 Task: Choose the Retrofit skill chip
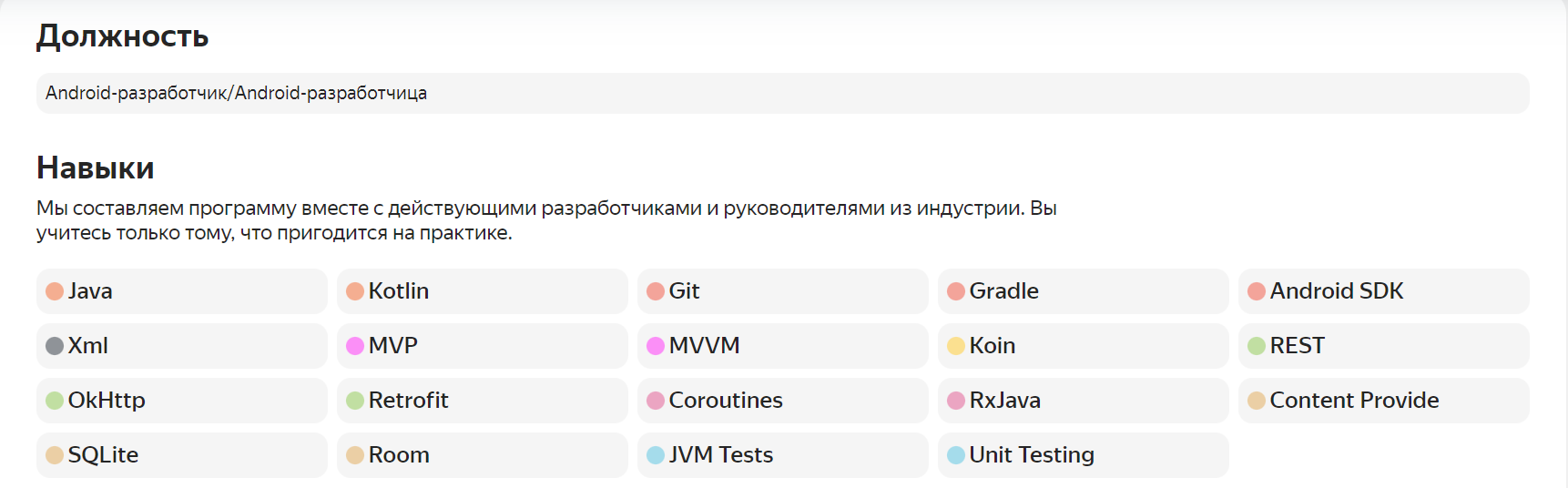click(x=482, y=401)
